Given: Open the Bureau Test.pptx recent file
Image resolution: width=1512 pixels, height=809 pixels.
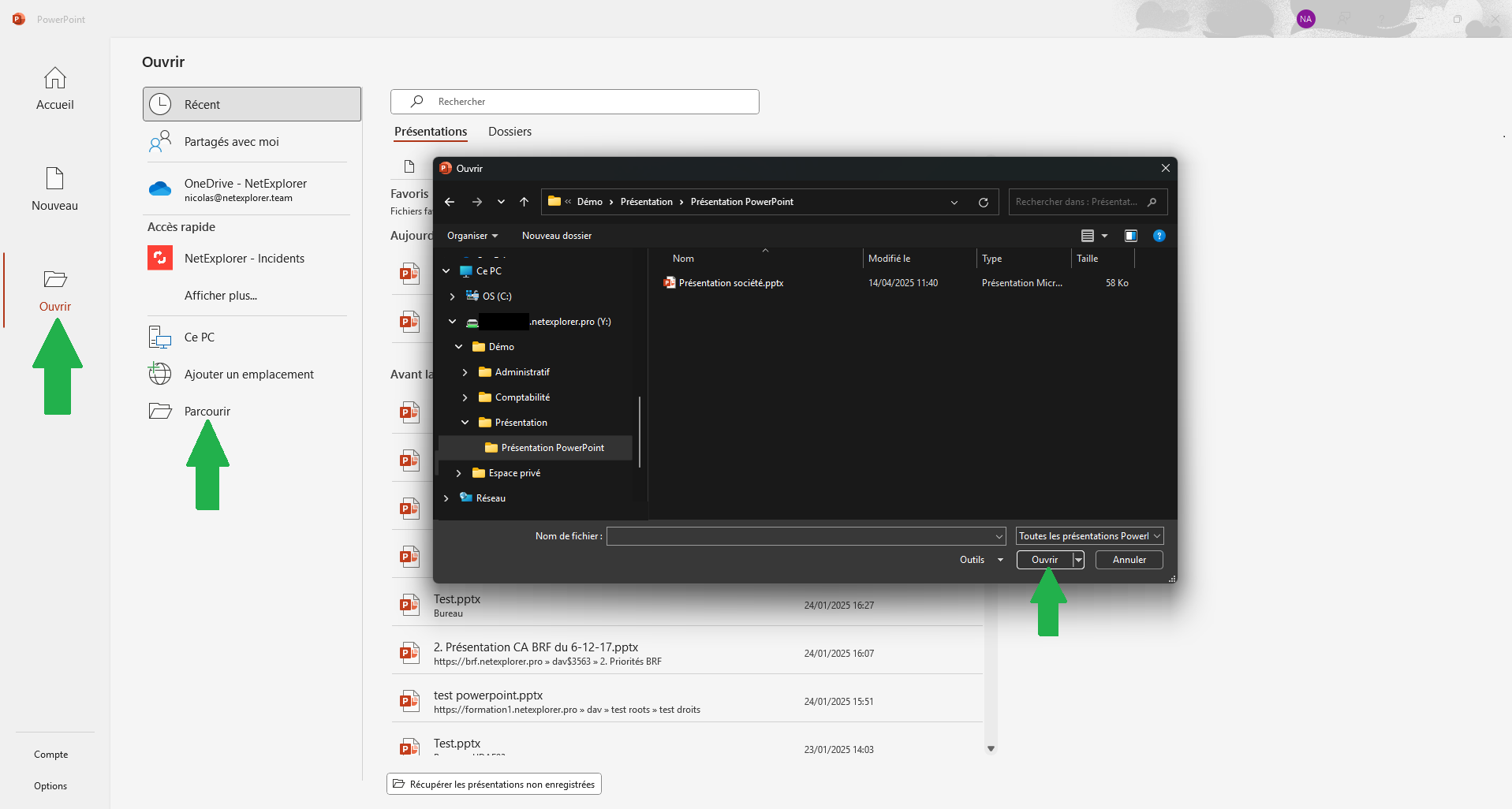Looking at the screenshot, I should click(688, 606).
